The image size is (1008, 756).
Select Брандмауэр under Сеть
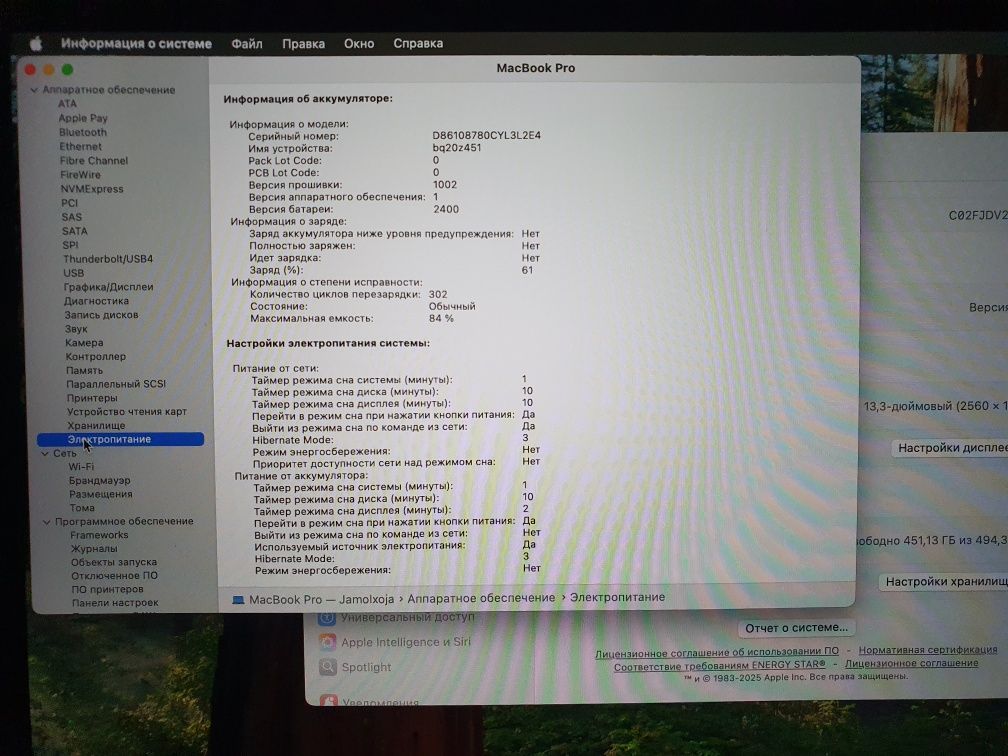tap(100, 480)
